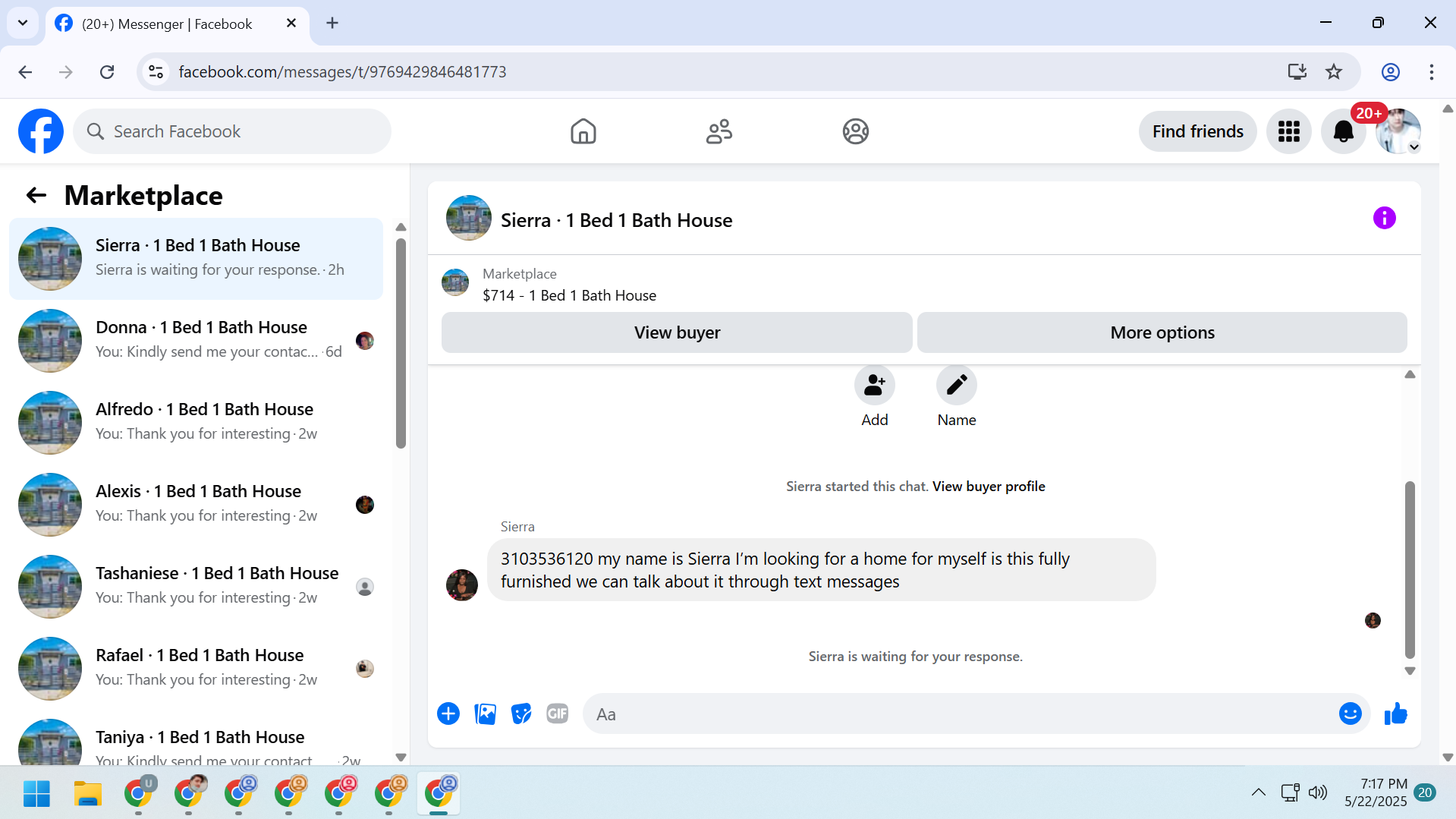1456x819 pixels.
Task: Open the volume control in system tray
Action: pos(1318,792)
